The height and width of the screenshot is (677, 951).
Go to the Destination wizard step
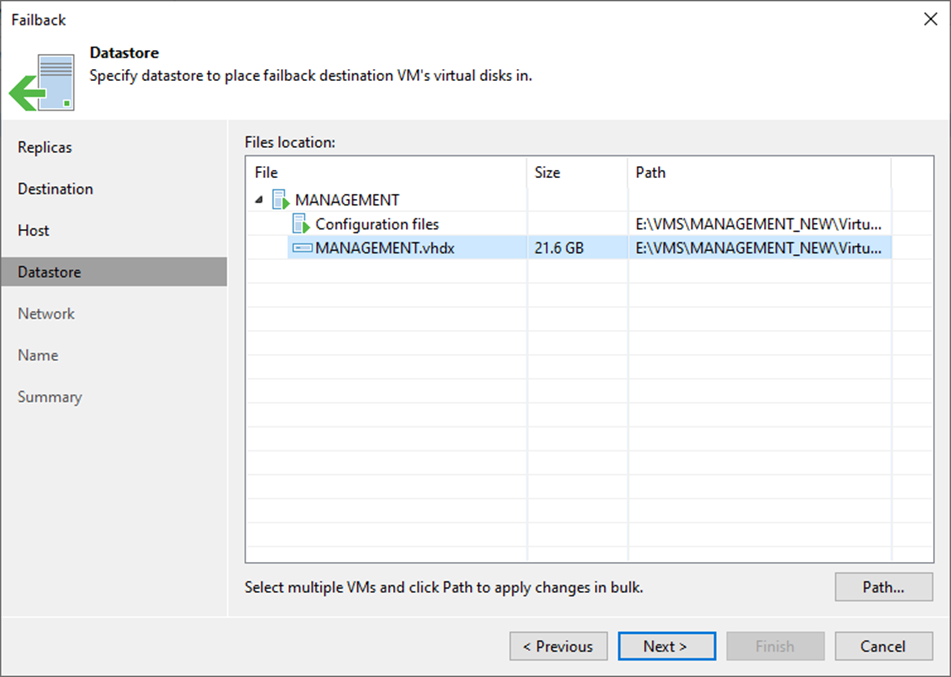tap(55, 189)
